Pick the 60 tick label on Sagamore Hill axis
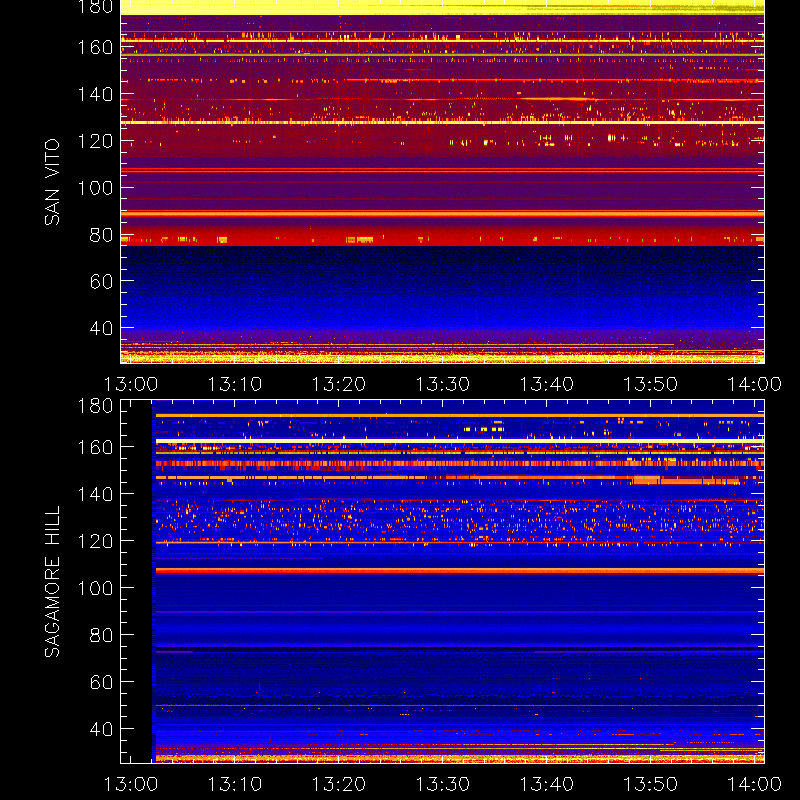 coord(101,682)
